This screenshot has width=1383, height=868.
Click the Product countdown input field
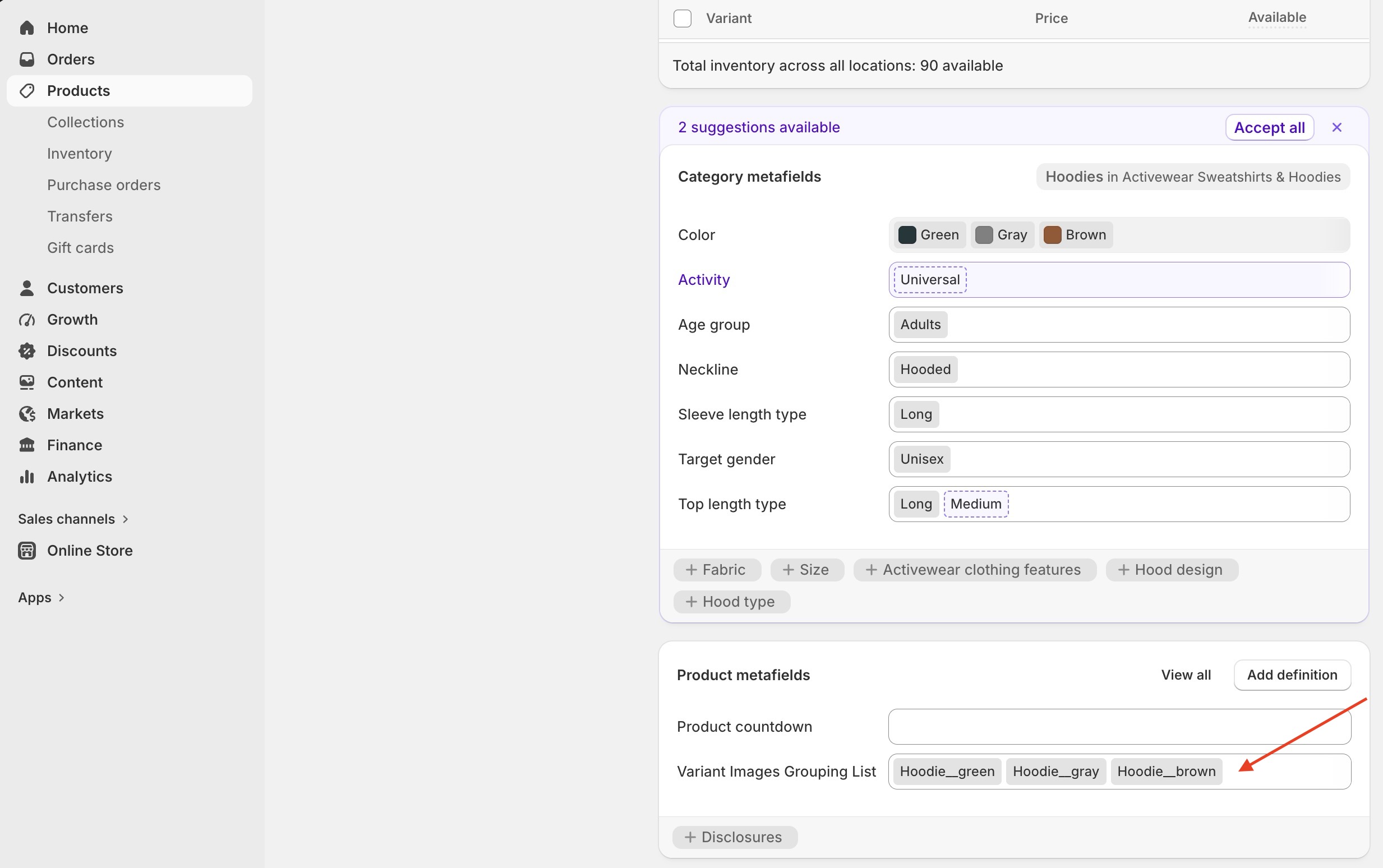pos(1119,727)
